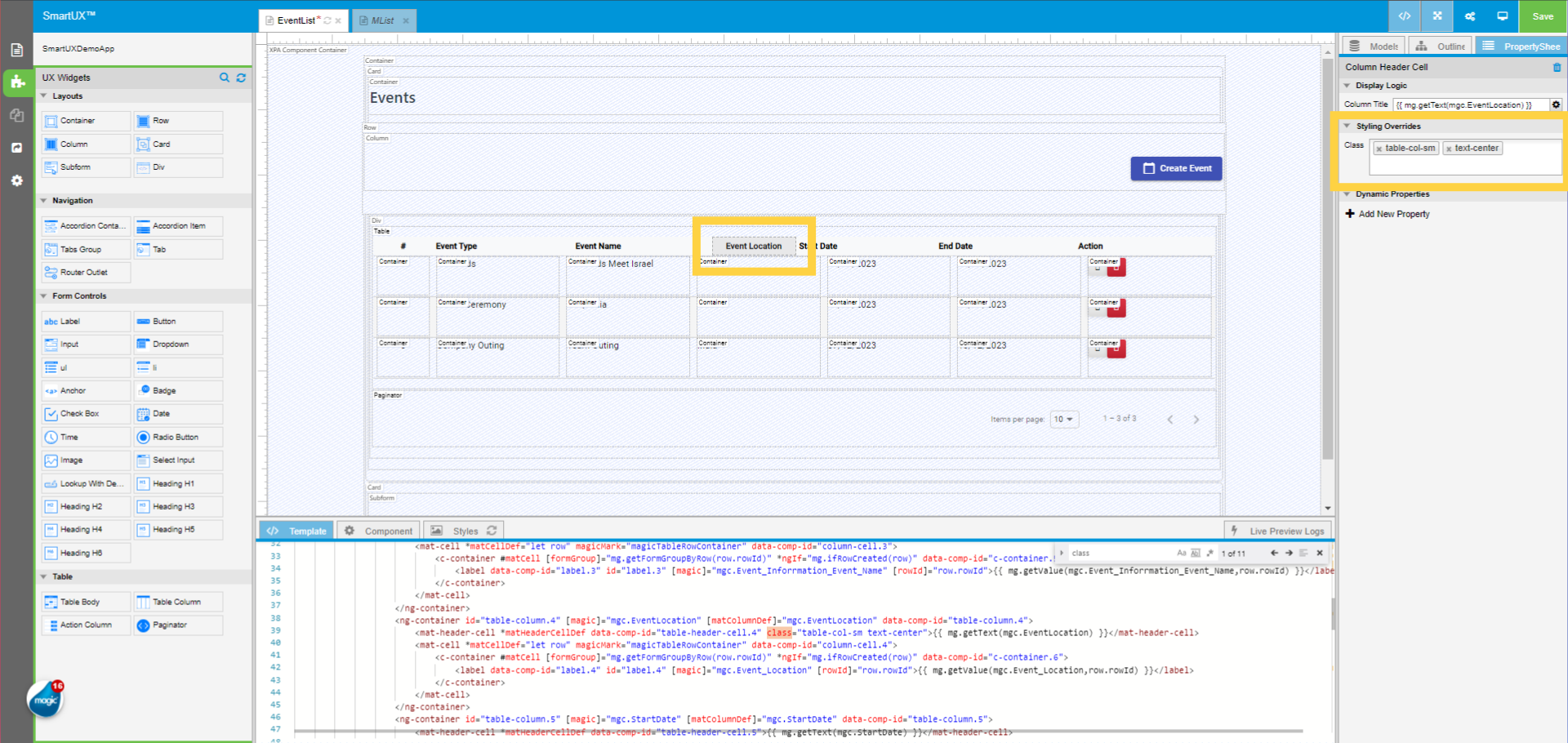Open settings via the gears icon in header
The image size is (1568, 743).
1470,16
